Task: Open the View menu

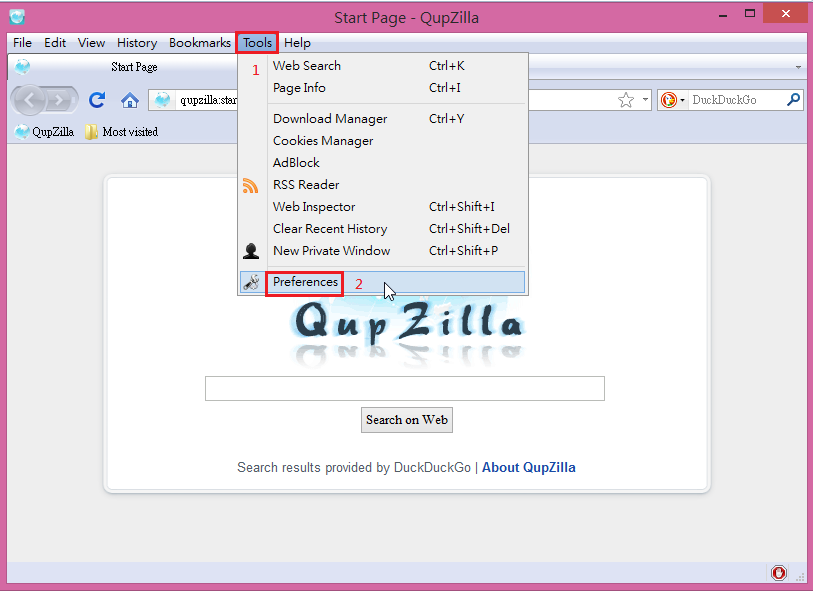Action: pos(91,43)
